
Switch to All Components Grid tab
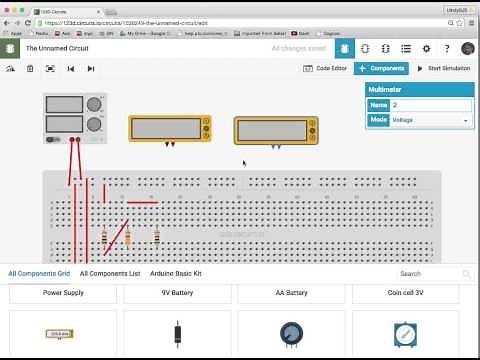click(39, 274)
